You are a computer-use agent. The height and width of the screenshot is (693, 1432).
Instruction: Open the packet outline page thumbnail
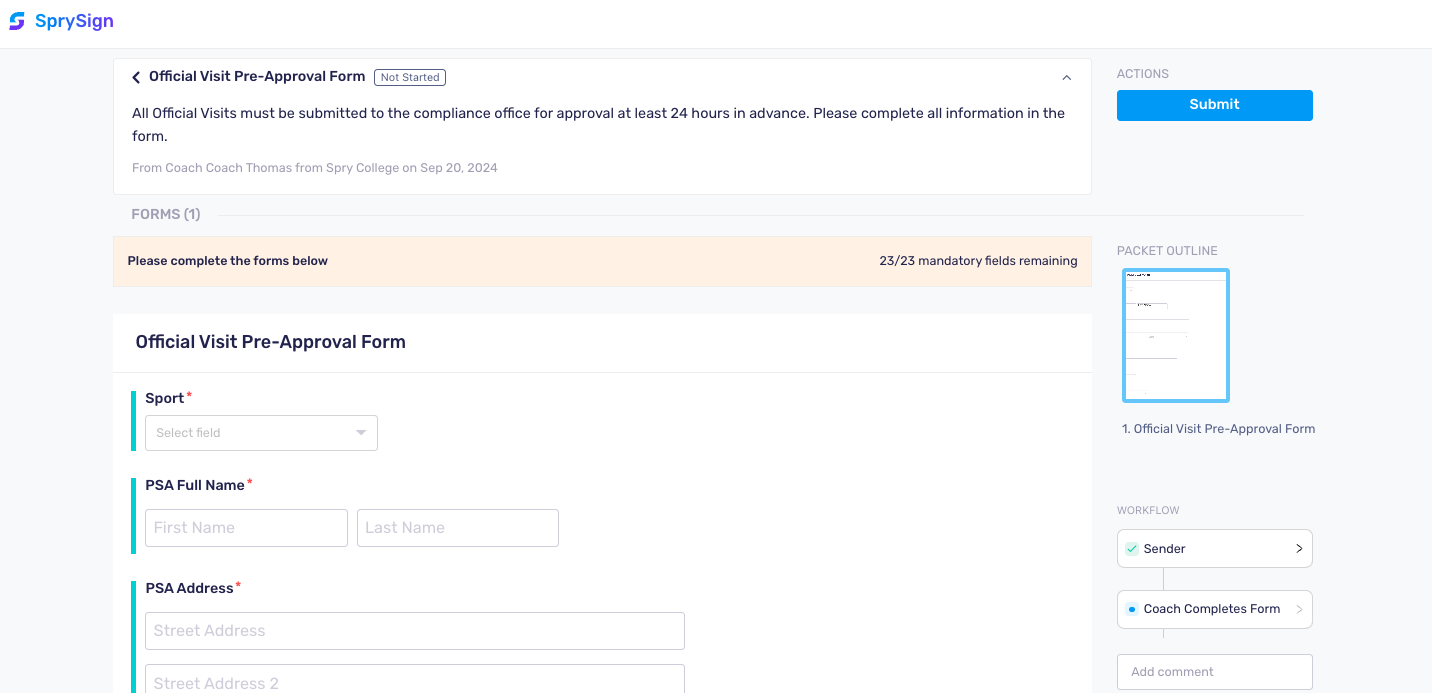click(x=1176, y=336)
